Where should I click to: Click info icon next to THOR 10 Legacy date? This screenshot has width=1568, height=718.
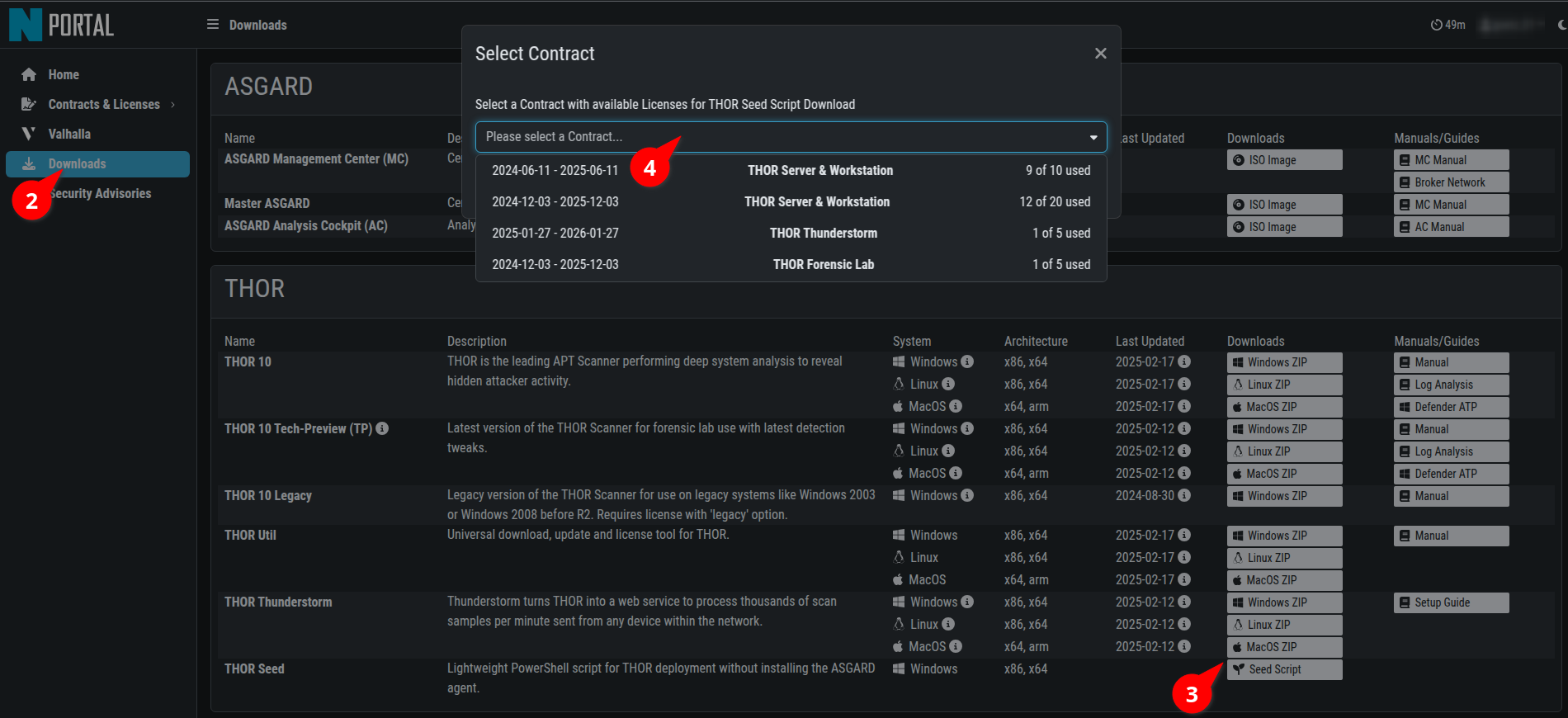click(1184, 495)
